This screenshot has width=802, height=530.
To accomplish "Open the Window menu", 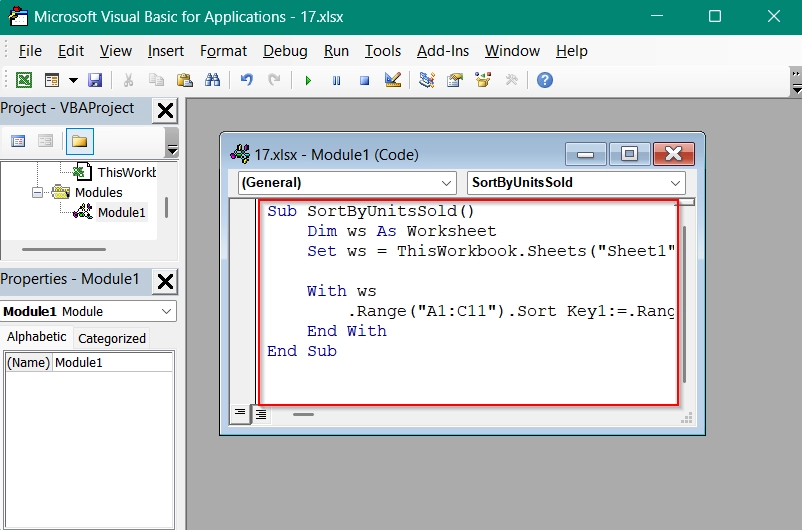I will (512, 51).
